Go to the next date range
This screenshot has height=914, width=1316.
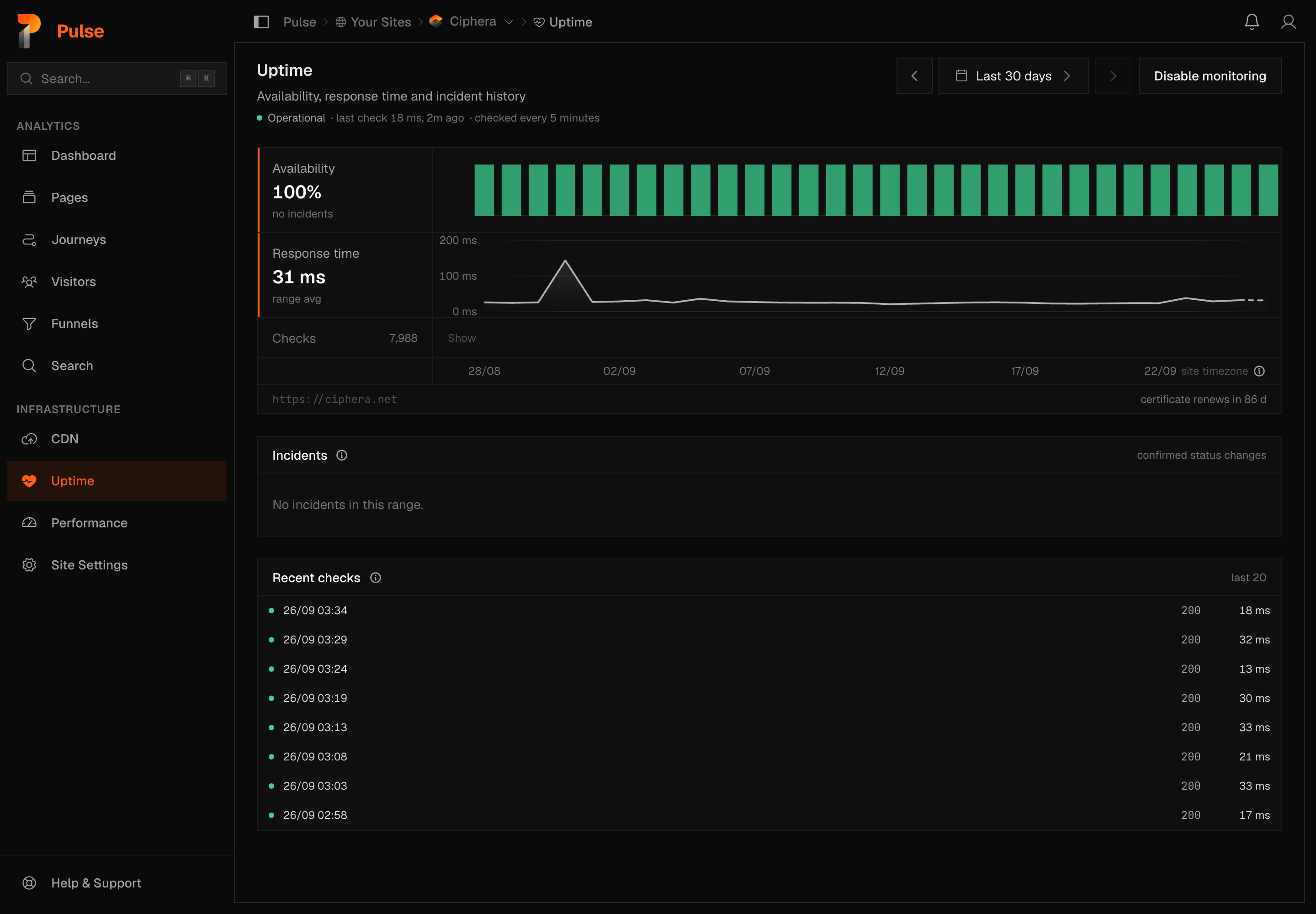coord(1113,75)
